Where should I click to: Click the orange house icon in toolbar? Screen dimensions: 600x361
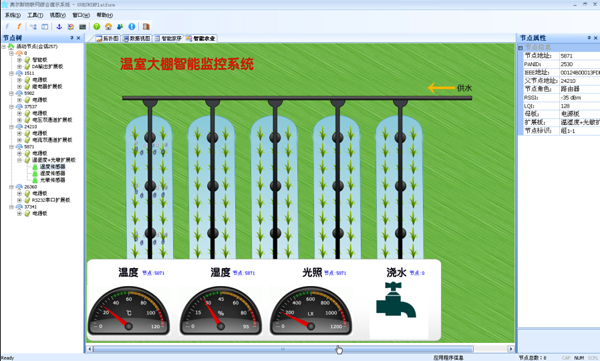click(108, 26)
